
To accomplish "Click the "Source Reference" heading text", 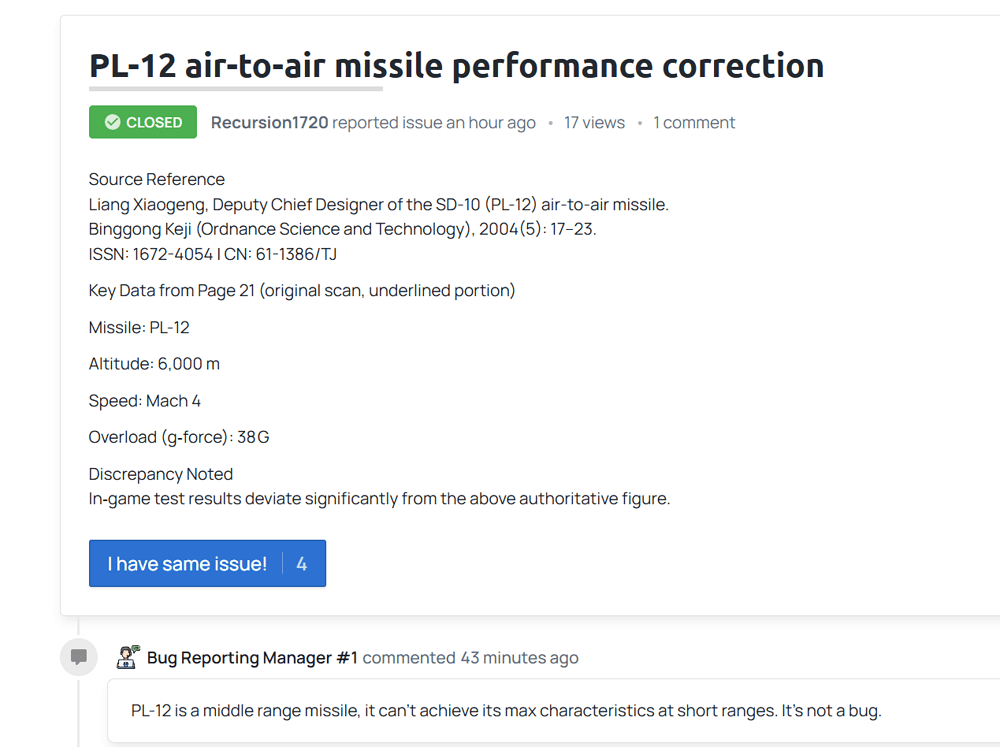I will 157,180.
